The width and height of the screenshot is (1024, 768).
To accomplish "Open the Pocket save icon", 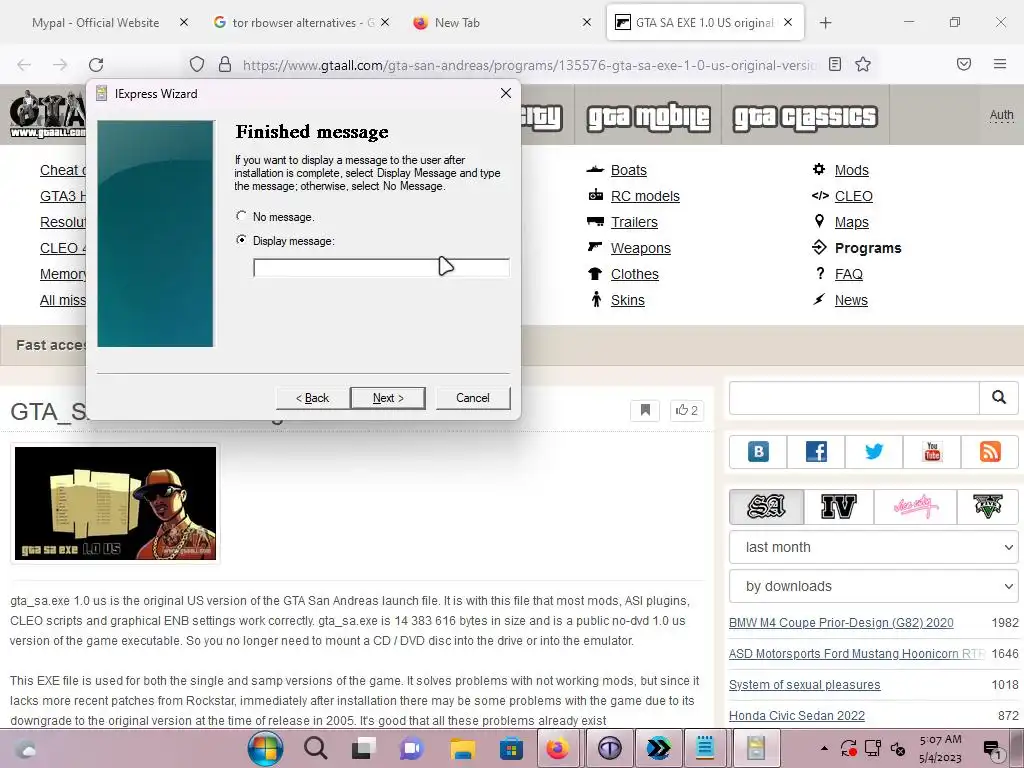I will click(964, 64).
